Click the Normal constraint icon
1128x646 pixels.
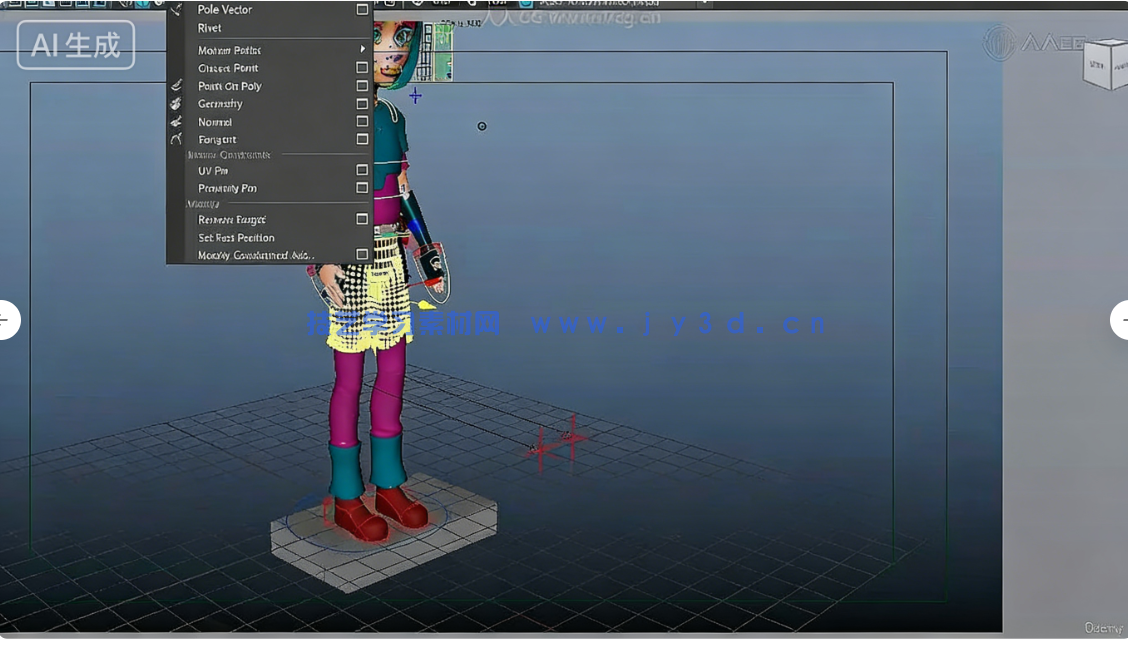point(176,122)
